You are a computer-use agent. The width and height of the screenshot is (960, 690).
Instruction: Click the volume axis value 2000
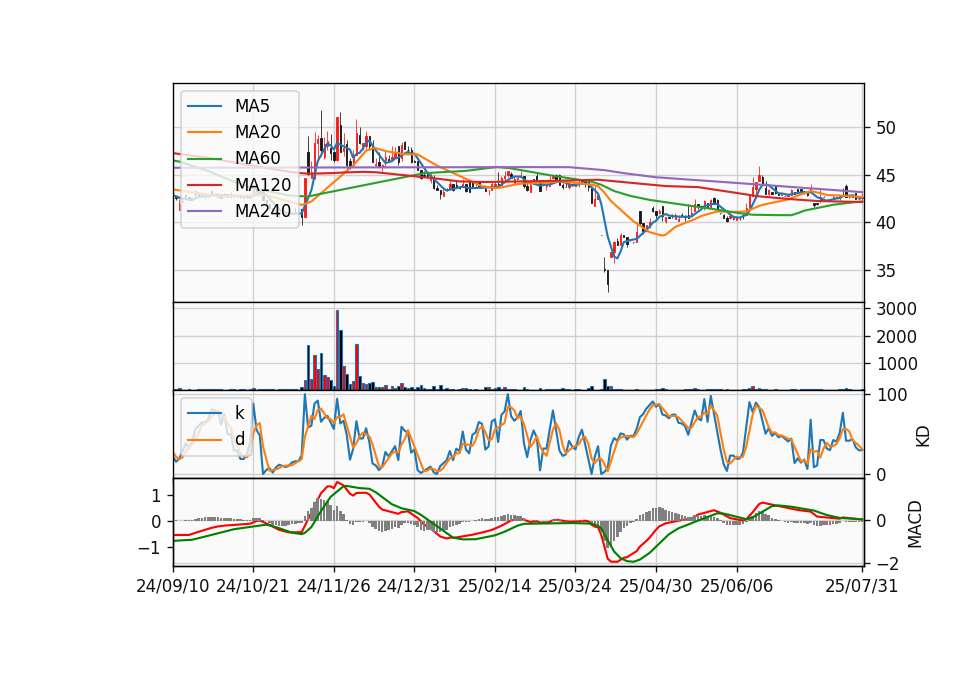click(896, 337)
